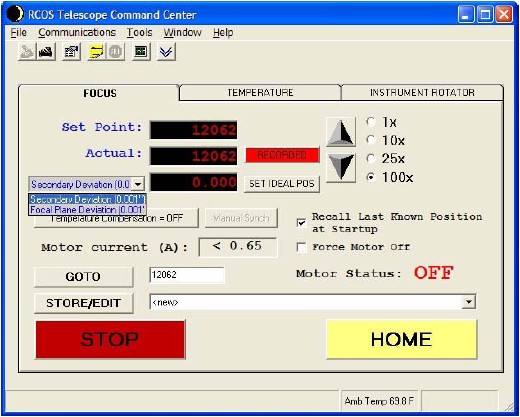Viewport: 520px width, 417px height.
Task: Click the GOTO position input field
Action: [x=187, y=275]
